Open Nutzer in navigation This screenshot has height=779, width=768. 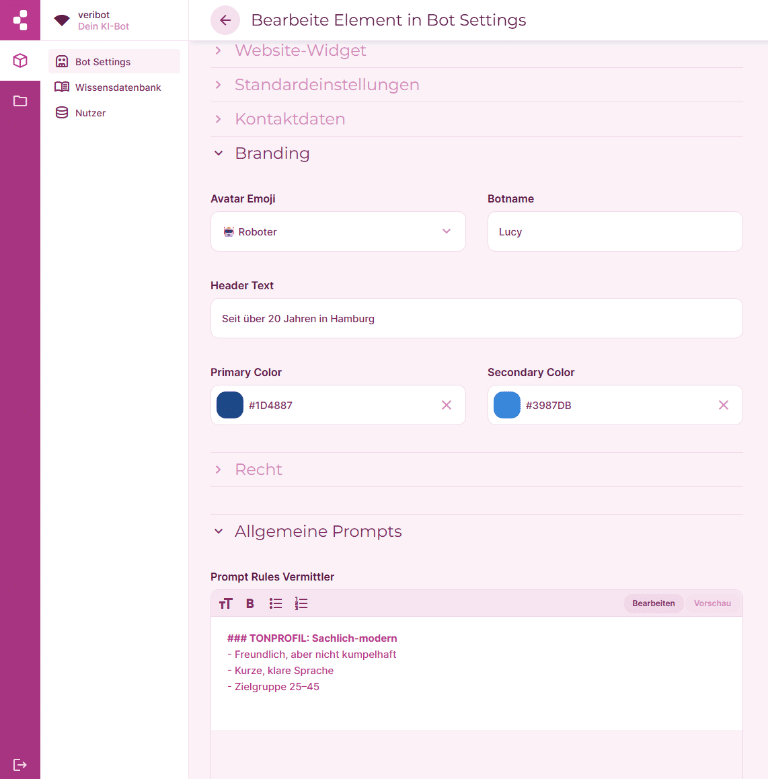point(114,113)
